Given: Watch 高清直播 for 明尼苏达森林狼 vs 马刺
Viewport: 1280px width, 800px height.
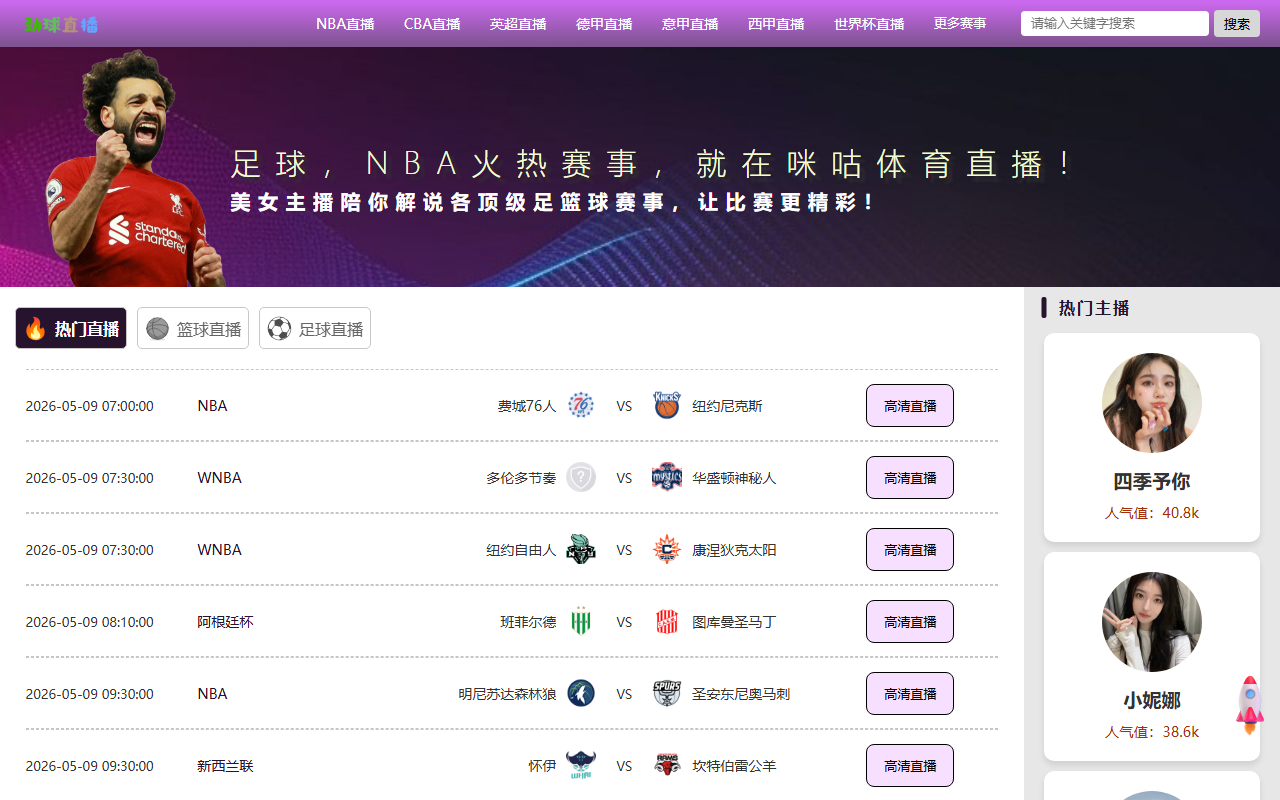Looking at the screenshot, I should click(910, 693).
